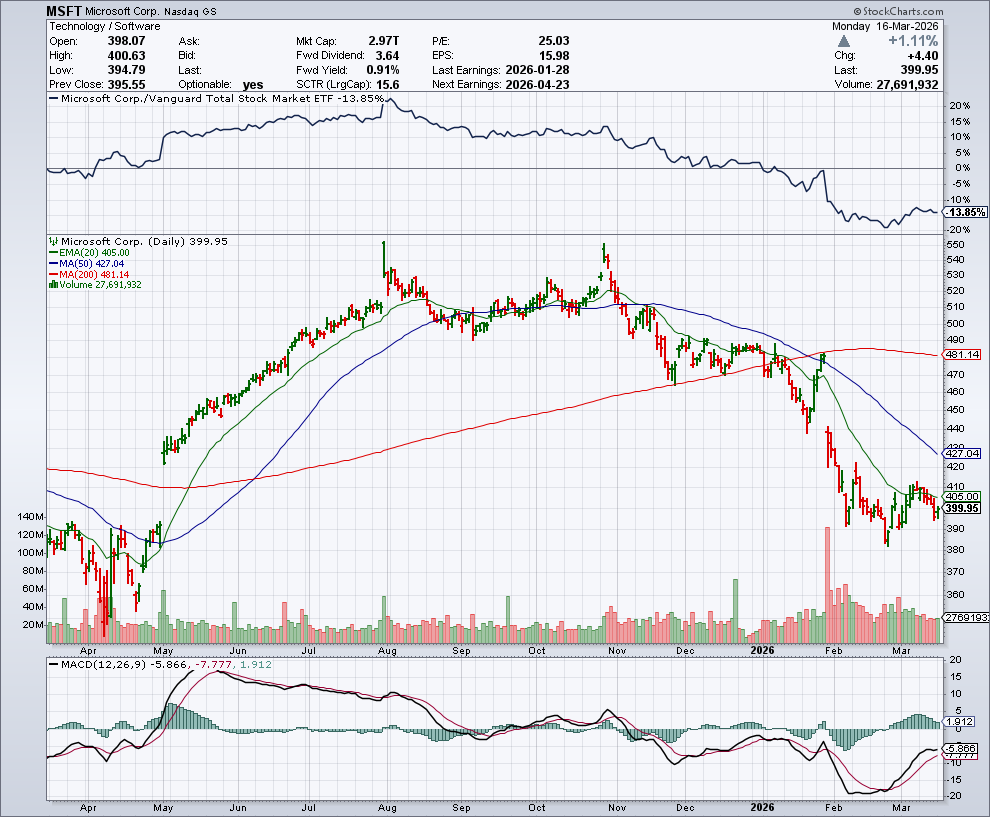The image size is (990, 817).
Task: Click the Last price 399.95 in header
Action: (x=919, y=70)
